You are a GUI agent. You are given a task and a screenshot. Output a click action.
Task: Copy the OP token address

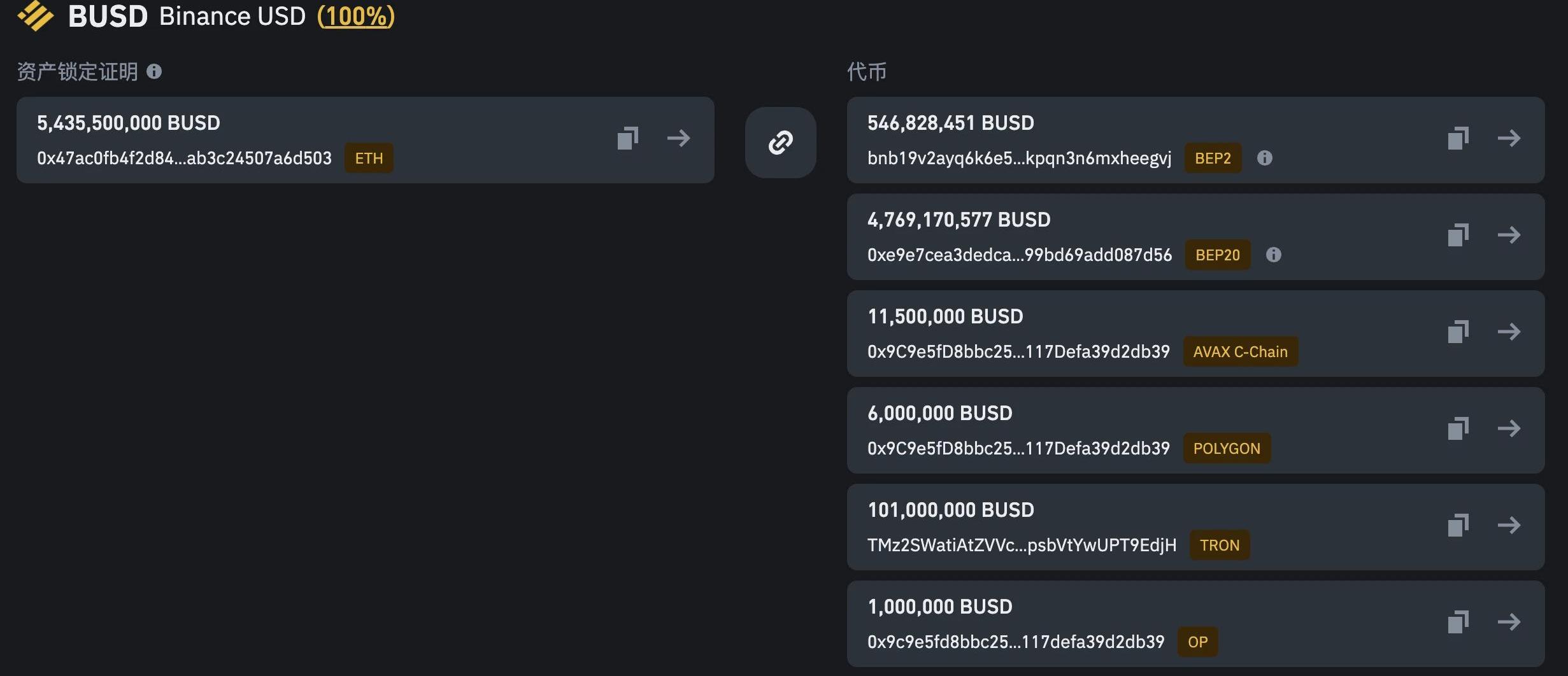tap(1458, 622)
